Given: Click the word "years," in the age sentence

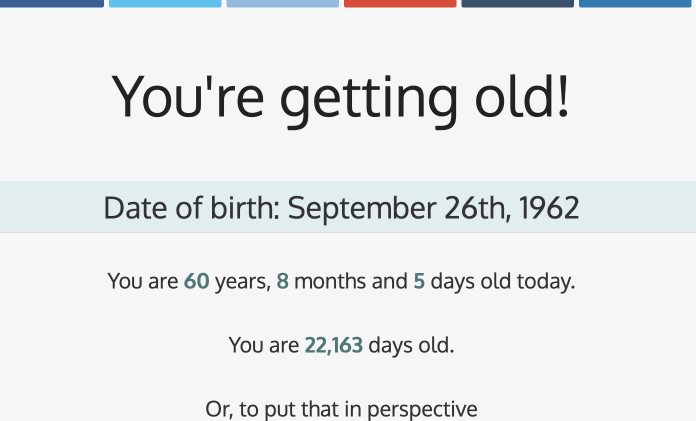Looking at the screenshot, I should coord(243,282).
